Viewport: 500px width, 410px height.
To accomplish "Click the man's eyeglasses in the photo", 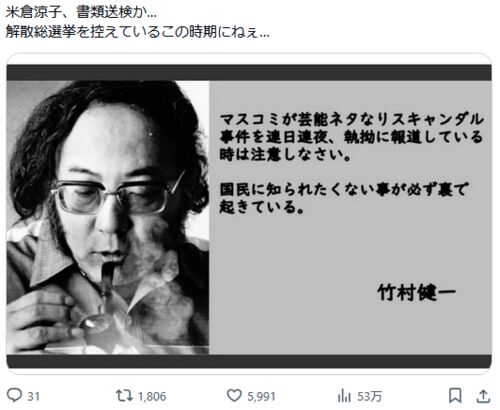I will click(x=118, y=195).
